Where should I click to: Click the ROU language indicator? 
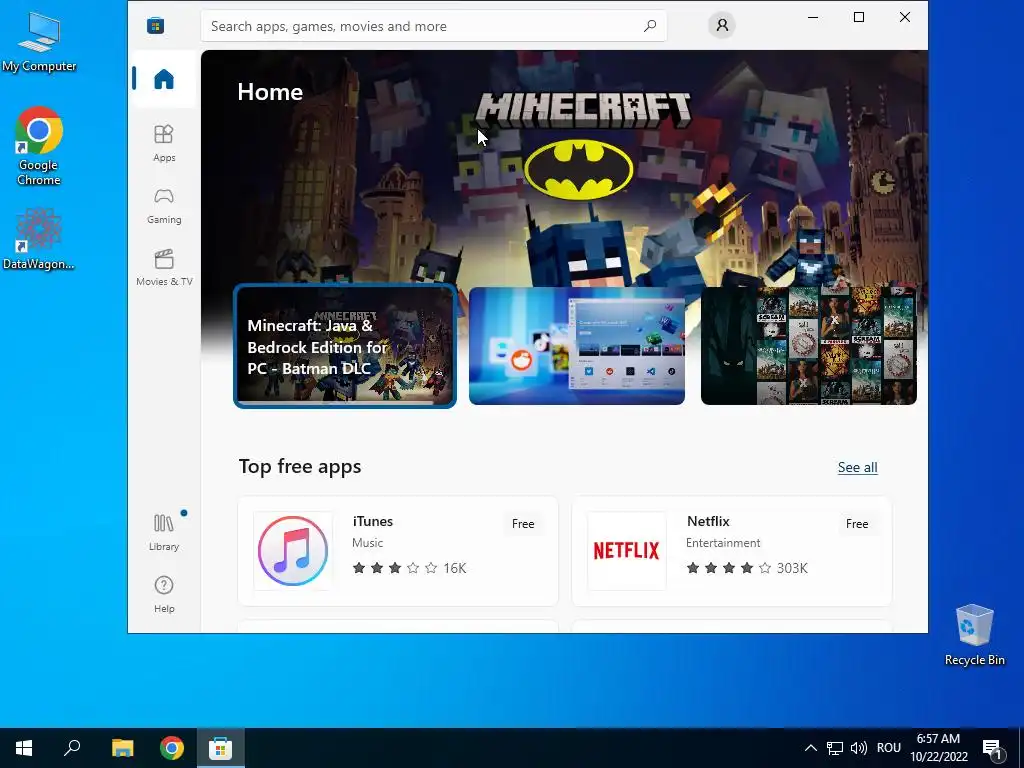(889, 748)
